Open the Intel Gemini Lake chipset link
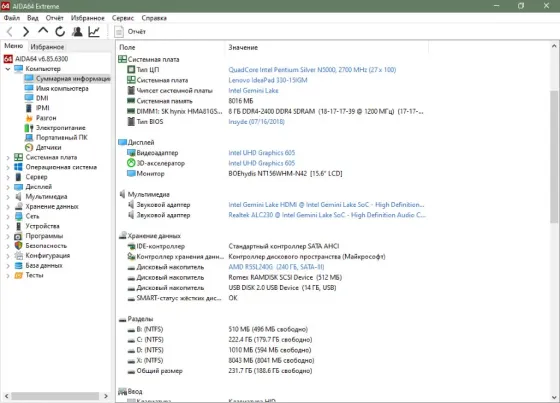560x403 pixels. pos(253,90)
